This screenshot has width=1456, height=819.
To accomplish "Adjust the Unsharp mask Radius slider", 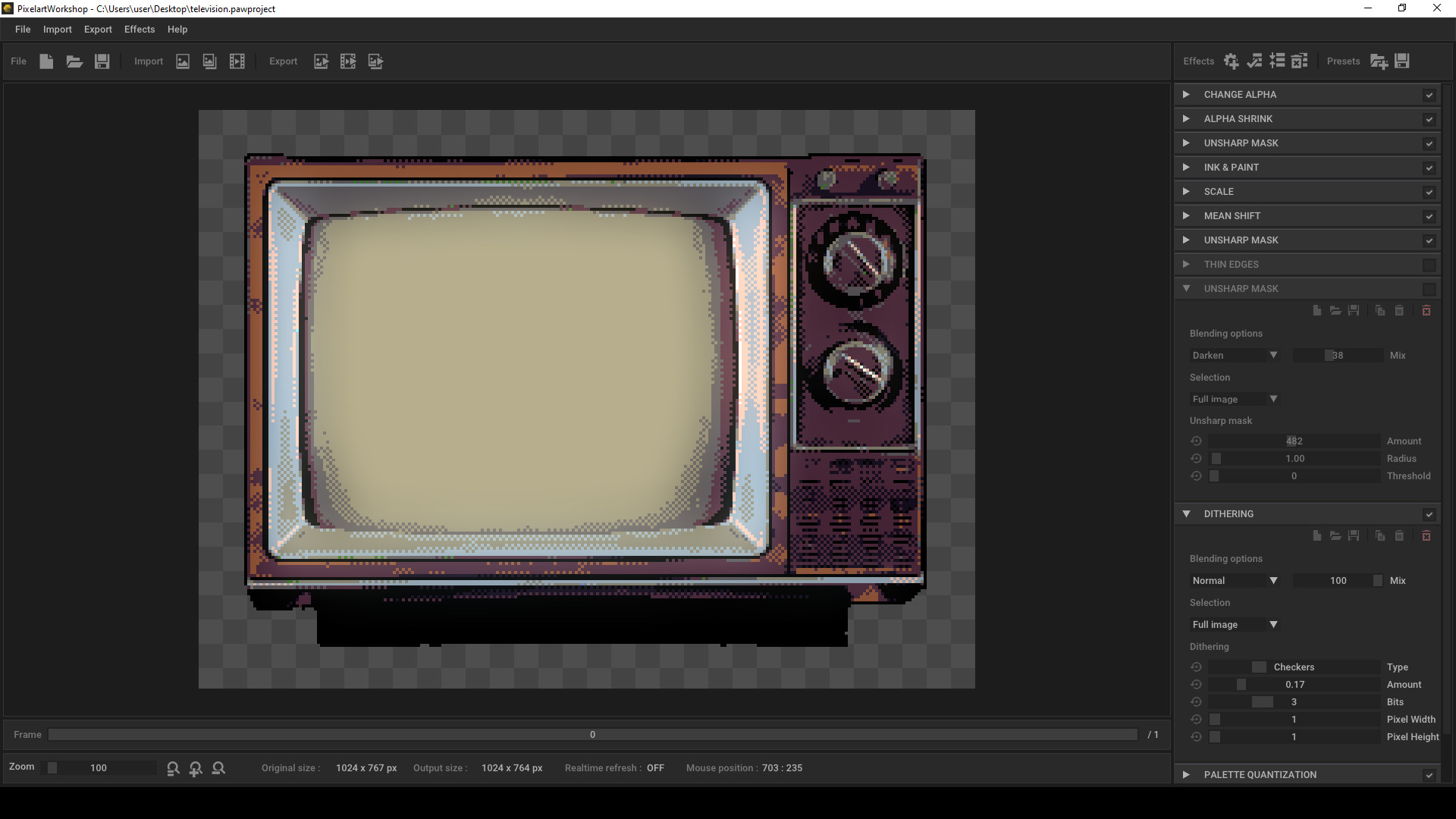I will point(1294,459).
